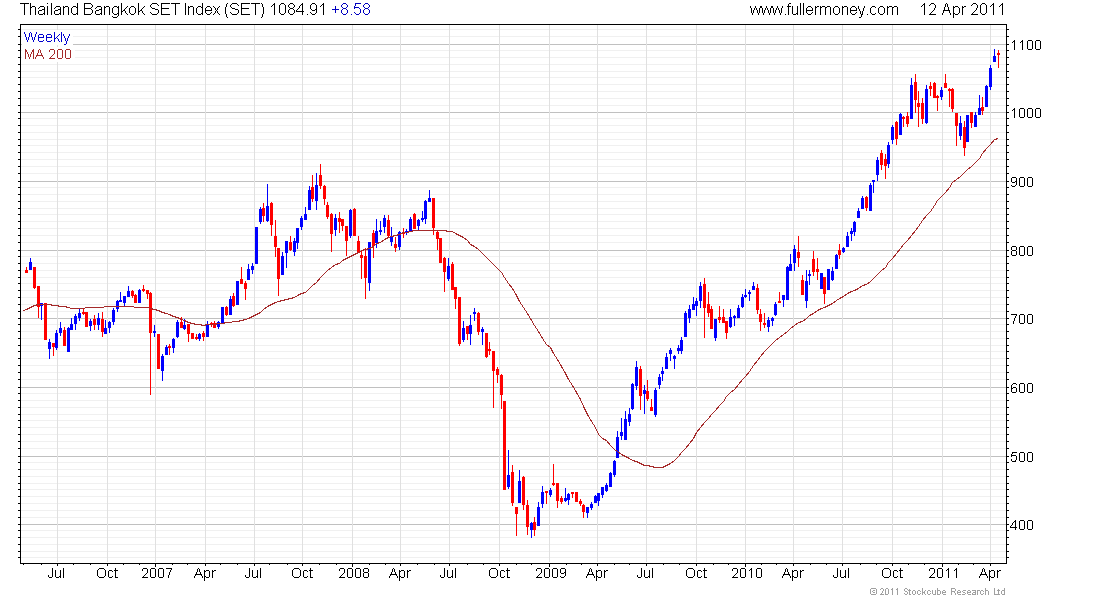Click the 700 y-axis label

coord(1022,319)
